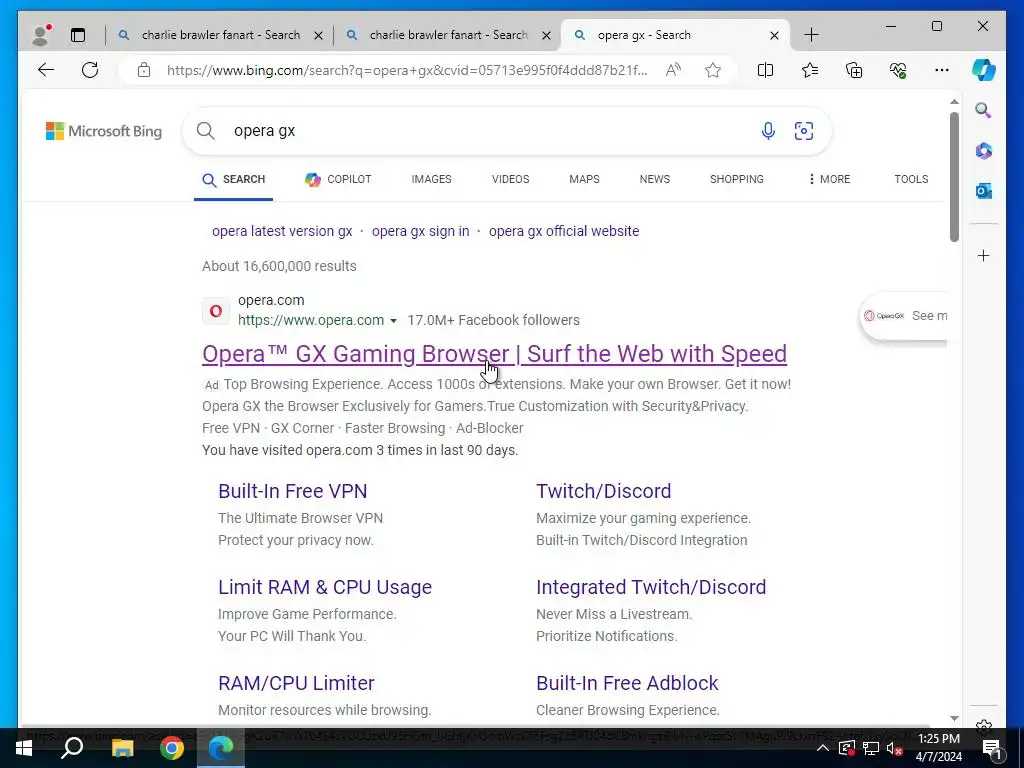This screenshot has width=1024, height=768.
Task: Focus the browser address bar URL
Action: tap(406, 70)
